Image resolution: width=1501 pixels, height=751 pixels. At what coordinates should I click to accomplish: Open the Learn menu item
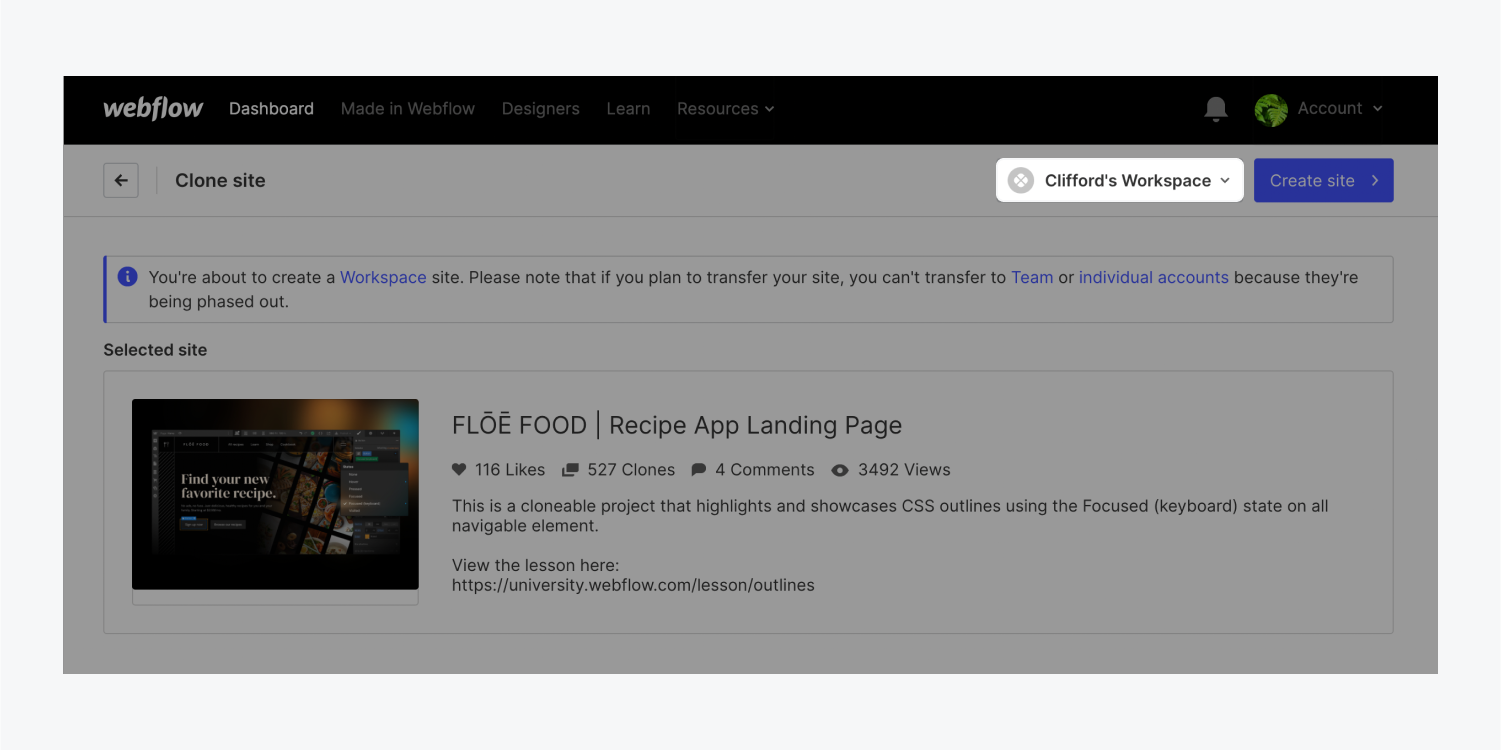[x=628, y=108]
